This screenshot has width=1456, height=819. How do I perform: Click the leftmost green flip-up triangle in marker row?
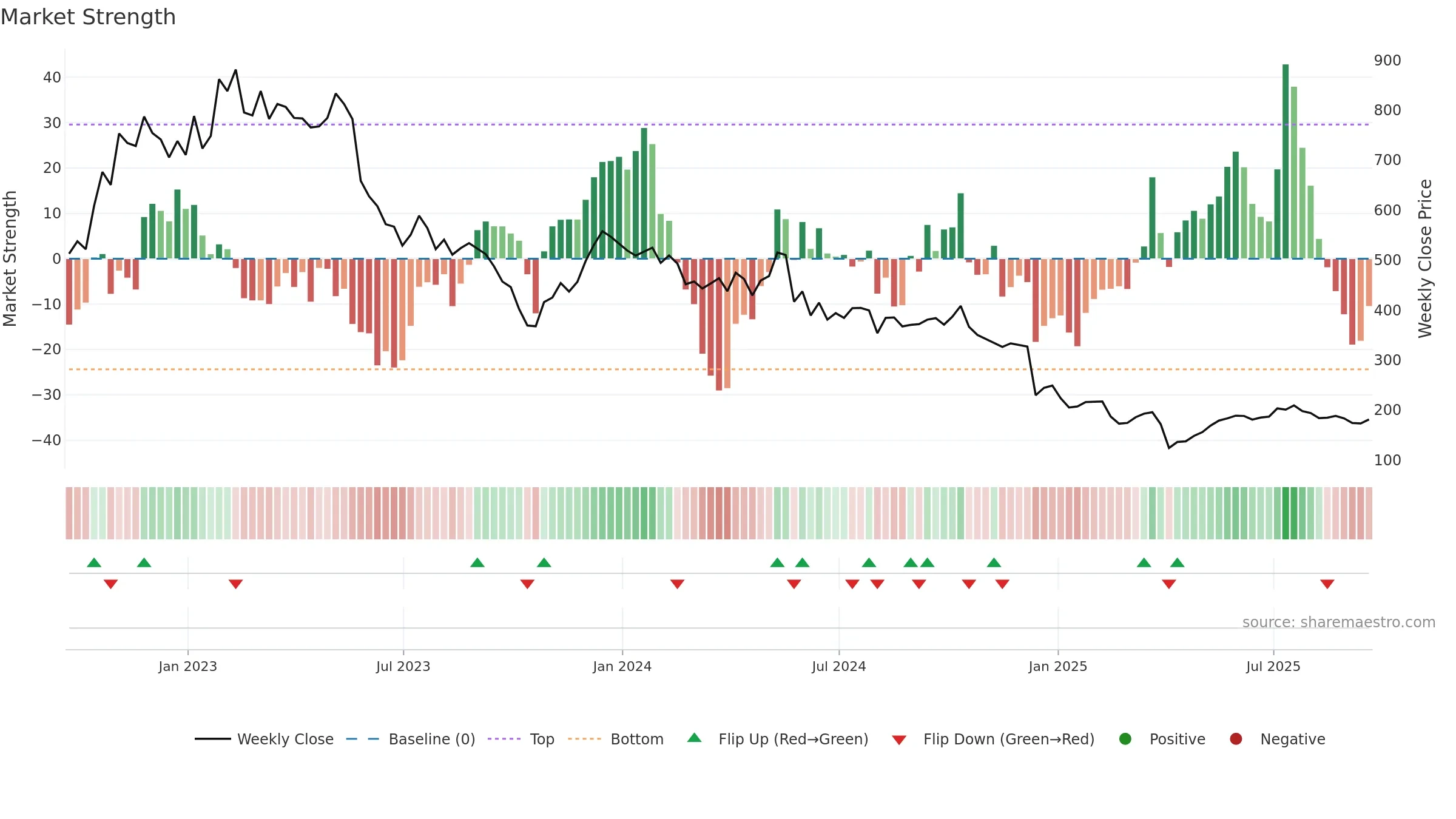point(94,562)
